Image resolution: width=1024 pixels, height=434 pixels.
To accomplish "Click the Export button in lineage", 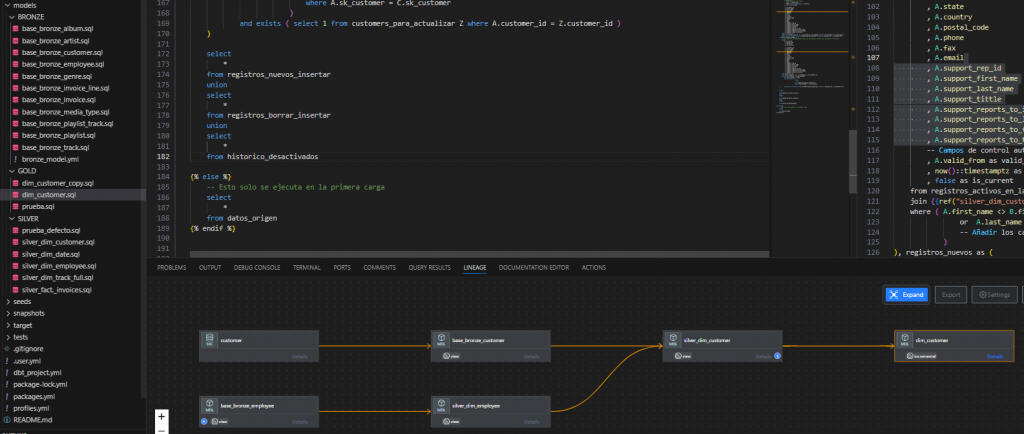I will 951,295.
